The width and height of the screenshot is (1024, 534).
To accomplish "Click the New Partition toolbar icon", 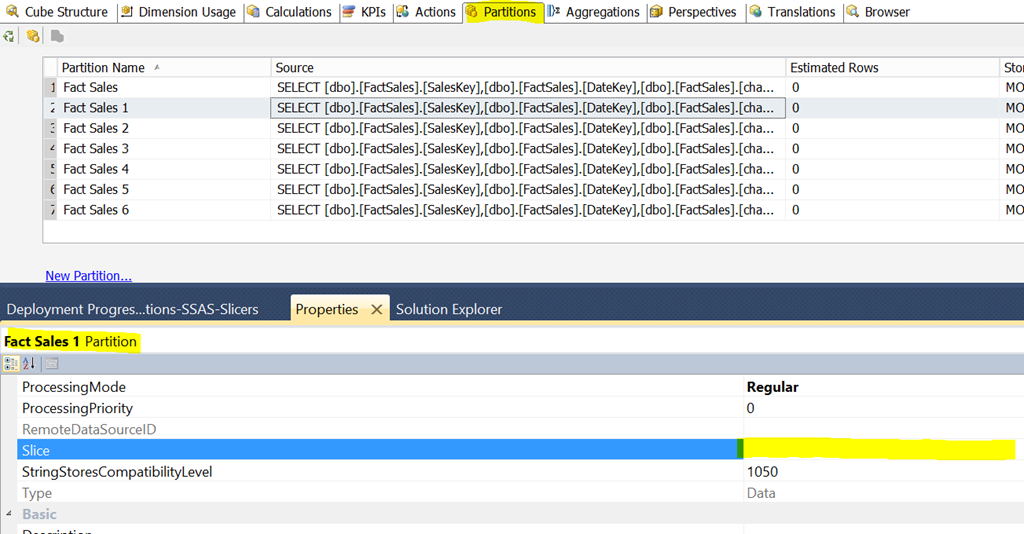I will click(x=33, y=36).
